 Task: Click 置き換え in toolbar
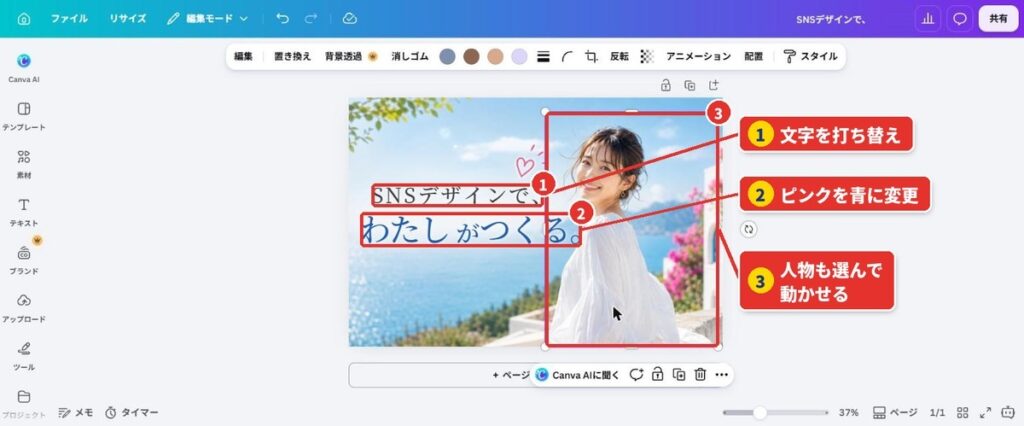coord(292,57)
